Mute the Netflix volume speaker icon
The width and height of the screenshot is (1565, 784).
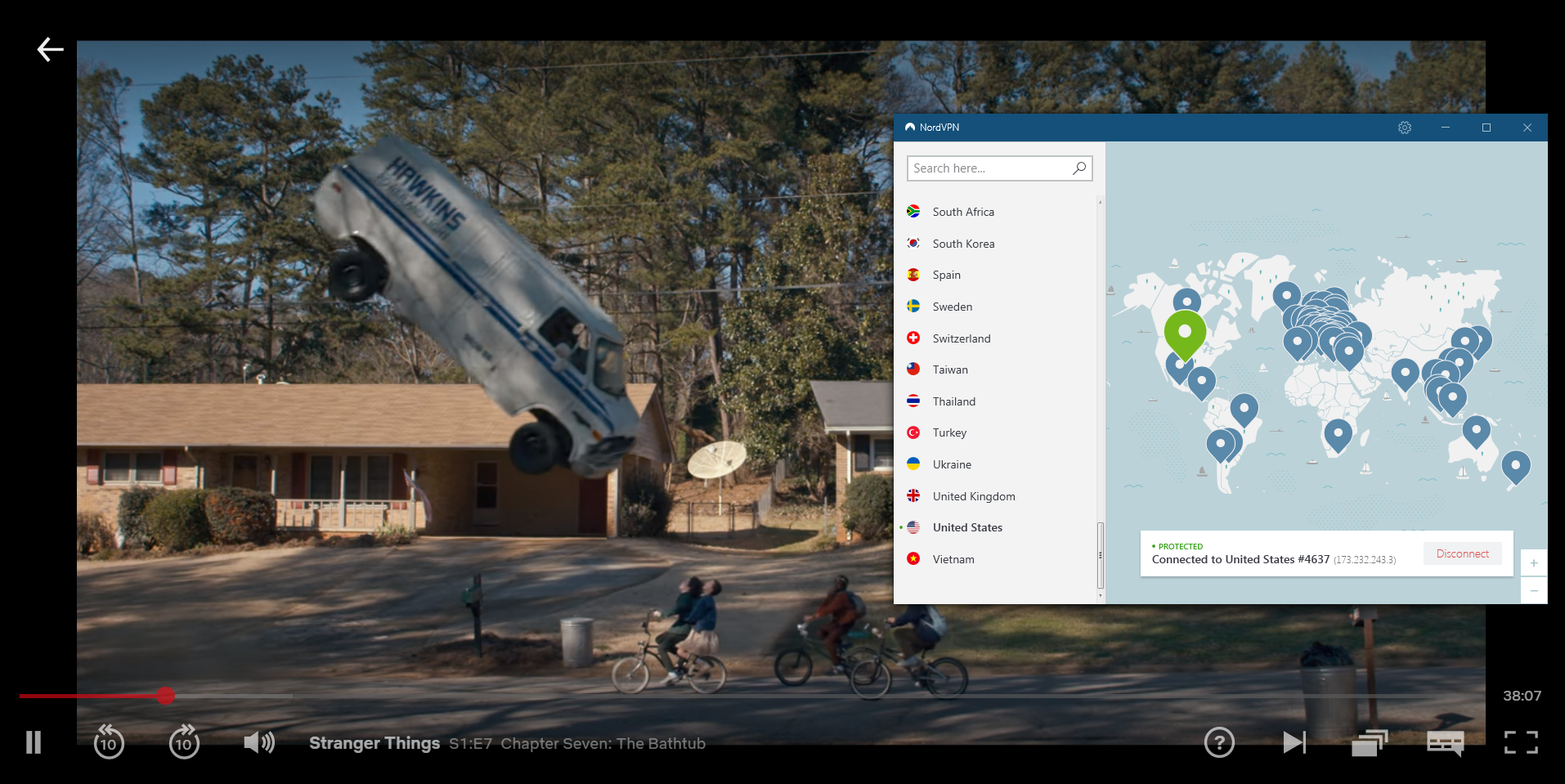point(259,742)
